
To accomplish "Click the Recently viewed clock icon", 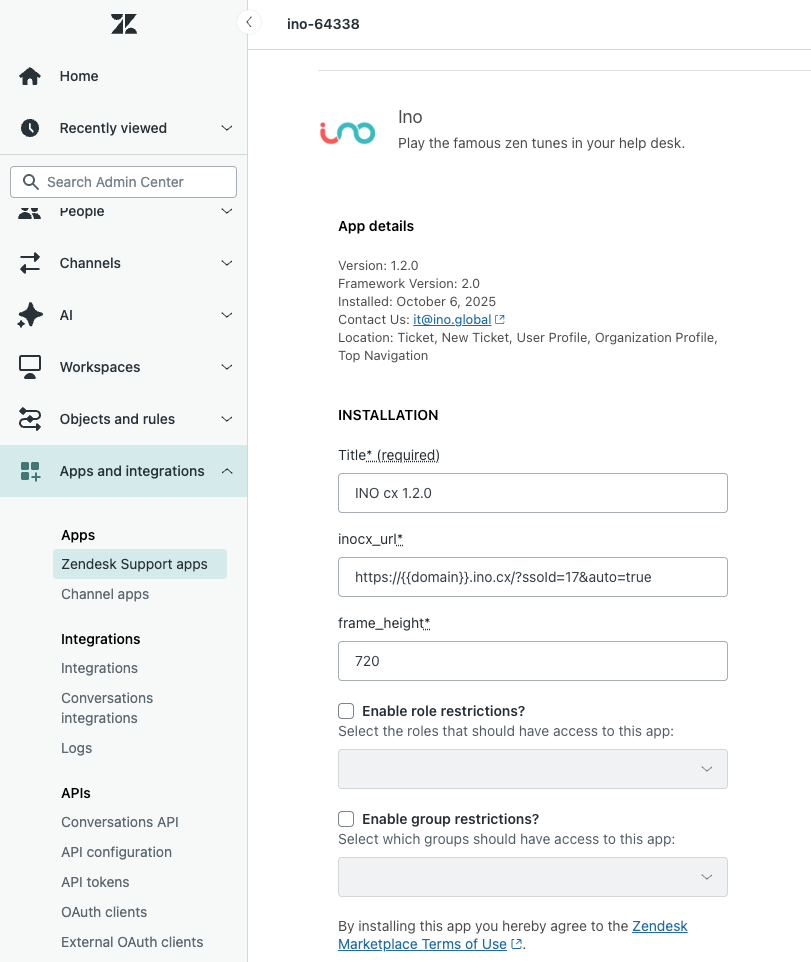I will pyautogui.click(x=30, y=128).
